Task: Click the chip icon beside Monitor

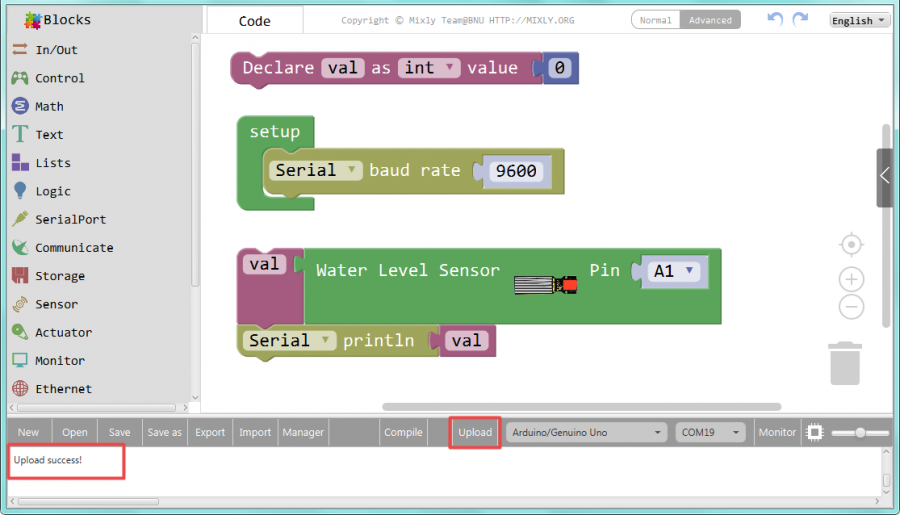Action: 815,432
